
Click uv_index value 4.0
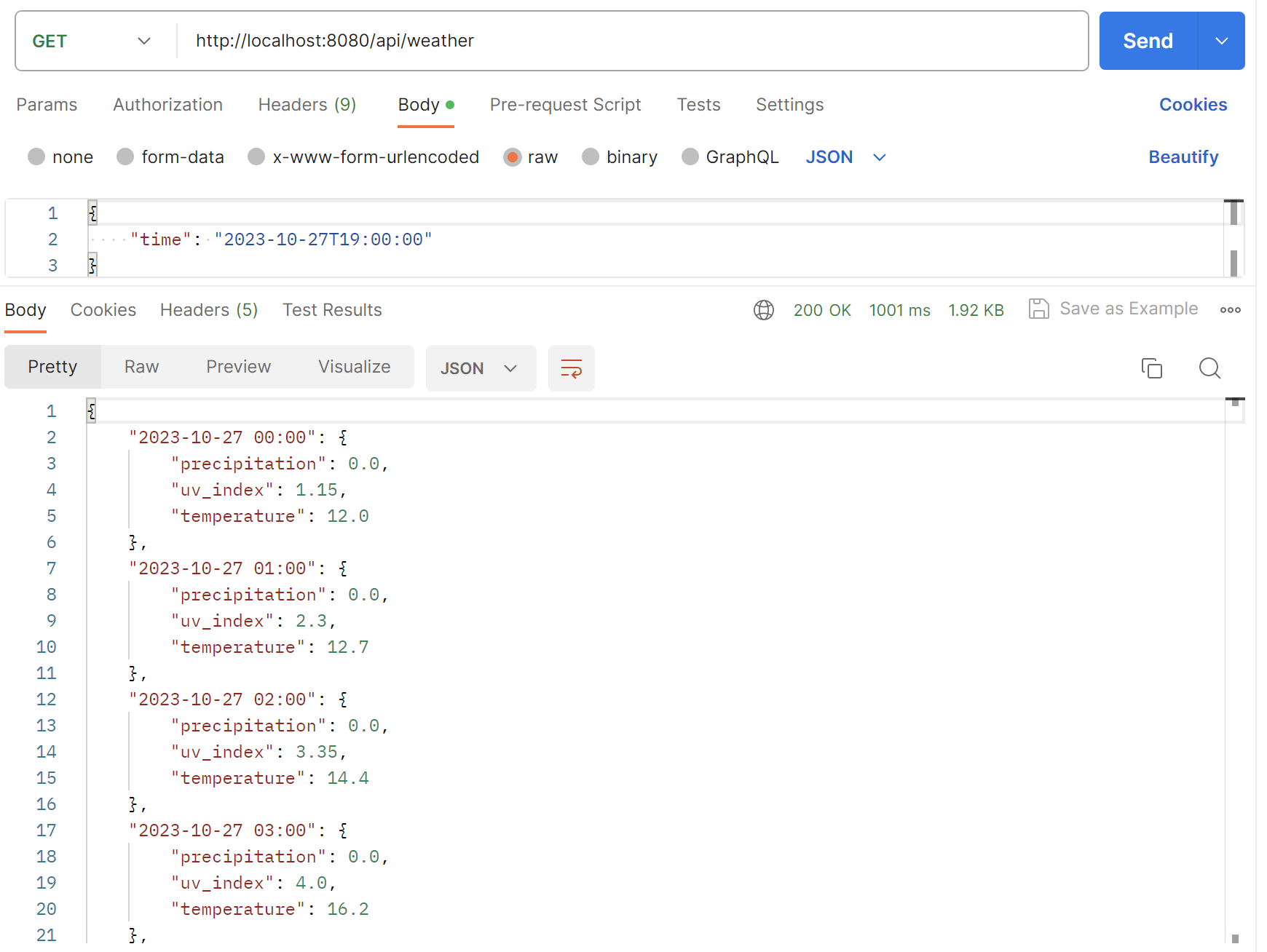[x=311, y=883]
